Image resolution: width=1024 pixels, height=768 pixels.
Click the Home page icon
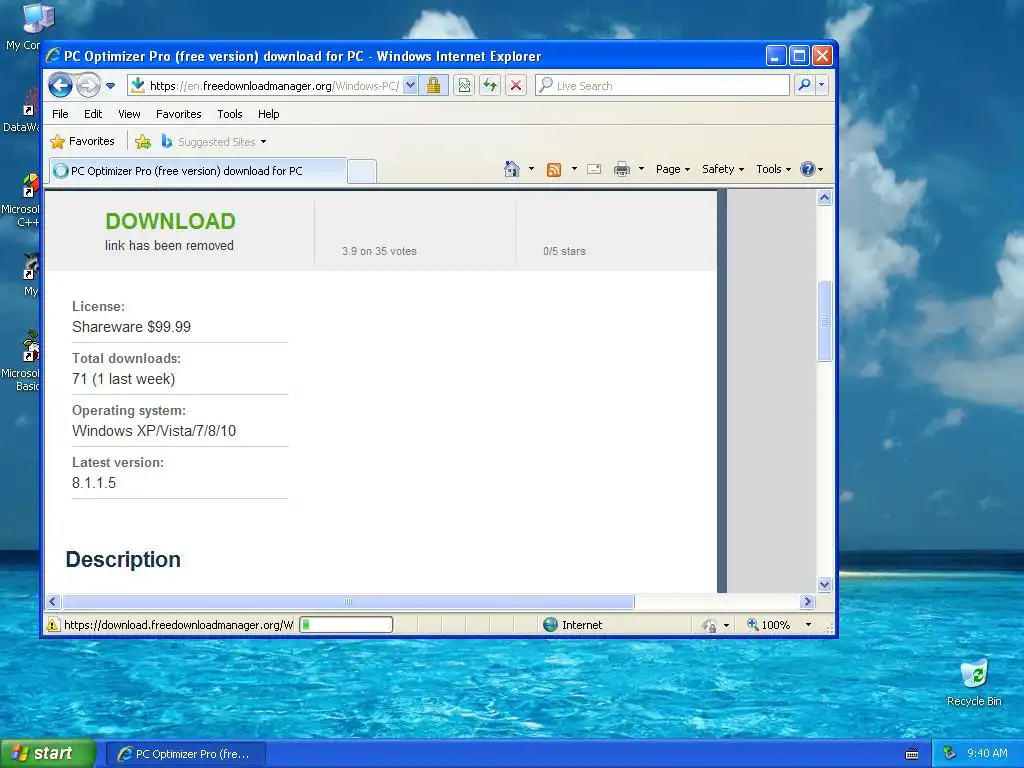coord(512,169)
